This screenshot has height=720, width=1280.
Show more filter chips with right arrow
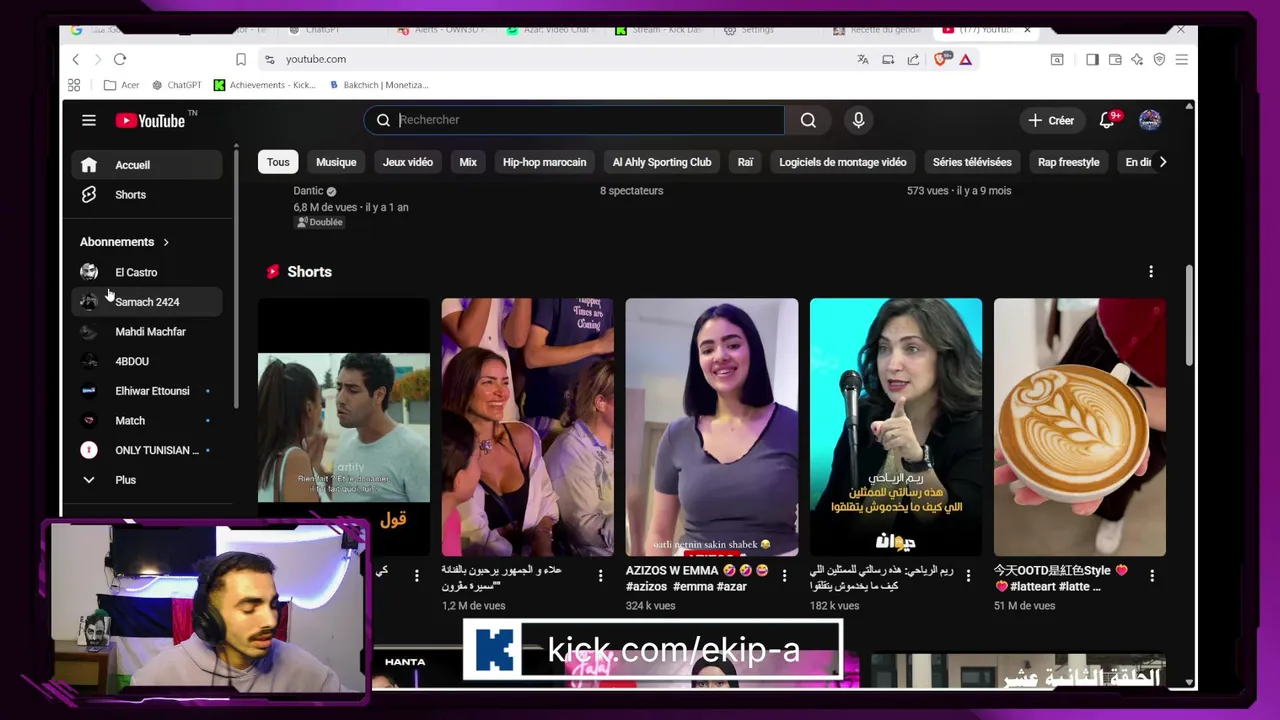[x=1162, y=162]
